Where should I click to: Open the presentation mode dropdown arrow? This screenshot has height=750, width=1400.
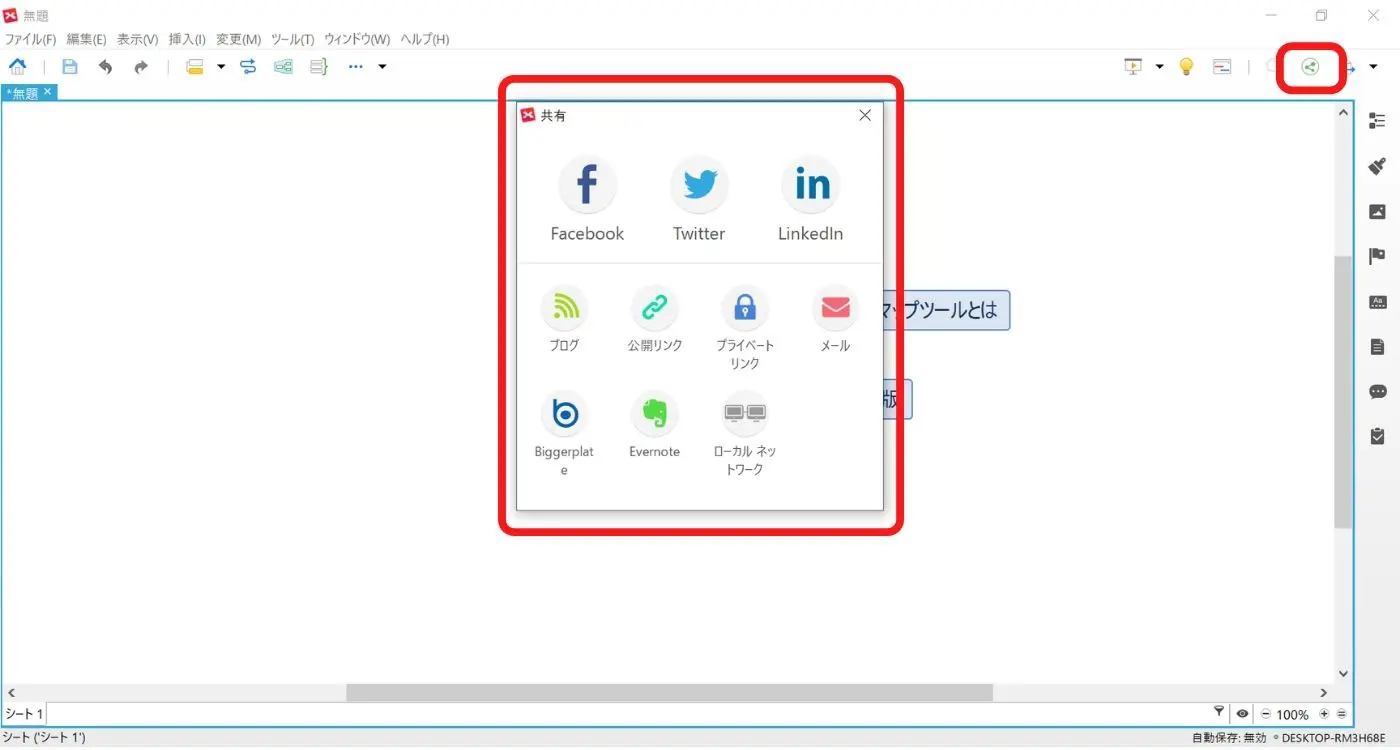coord(1159,67)
